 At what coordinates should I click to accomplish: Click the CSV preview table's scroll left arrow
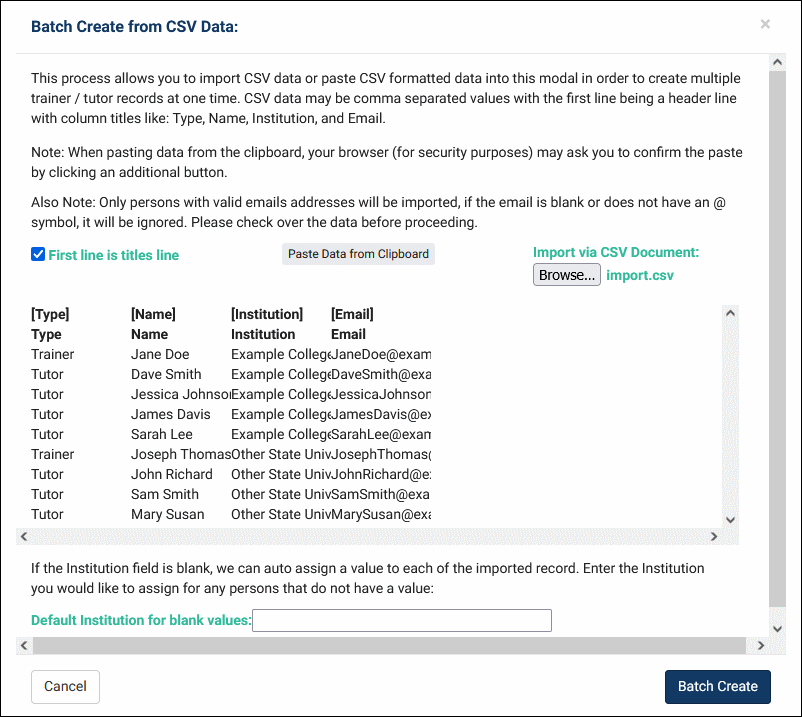tap(24, 537)
